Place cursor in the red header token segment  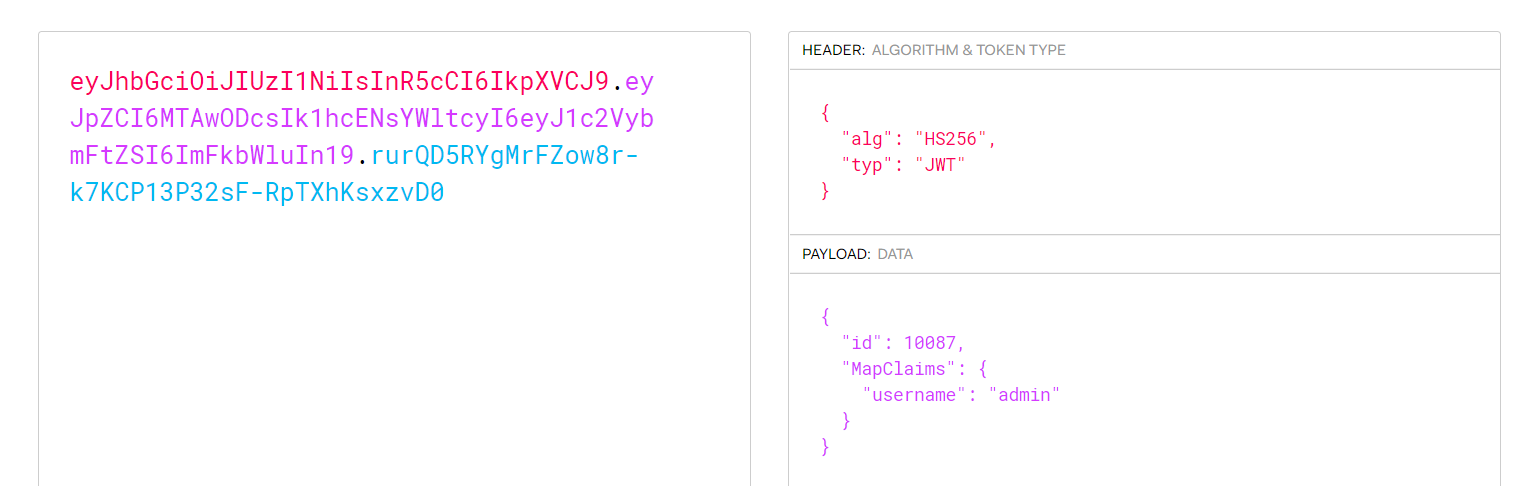(340, 81)
